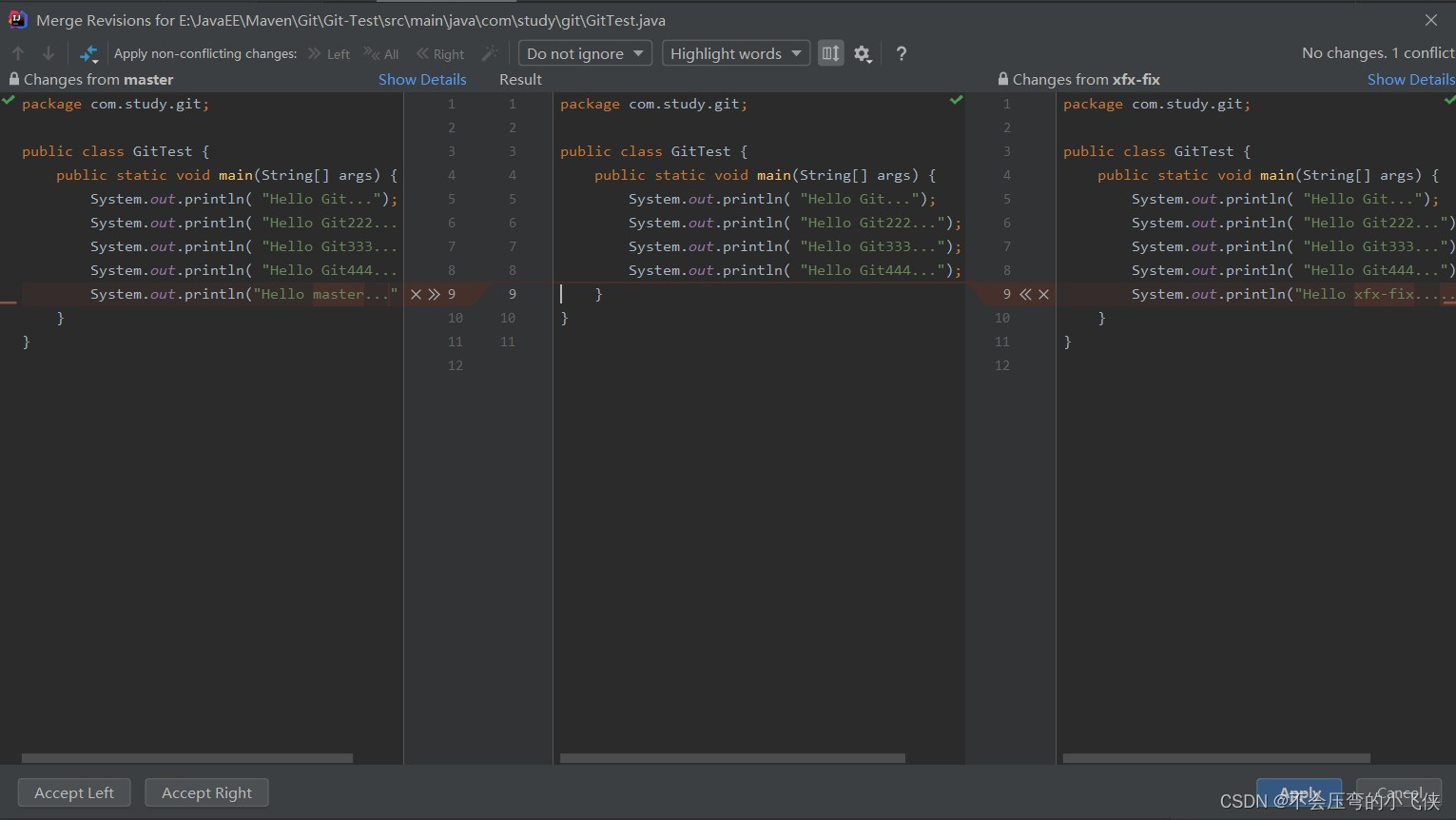Ignore right change on line 9
The height and width of the screenshot is (820, 1456).
pos(1044,295)
